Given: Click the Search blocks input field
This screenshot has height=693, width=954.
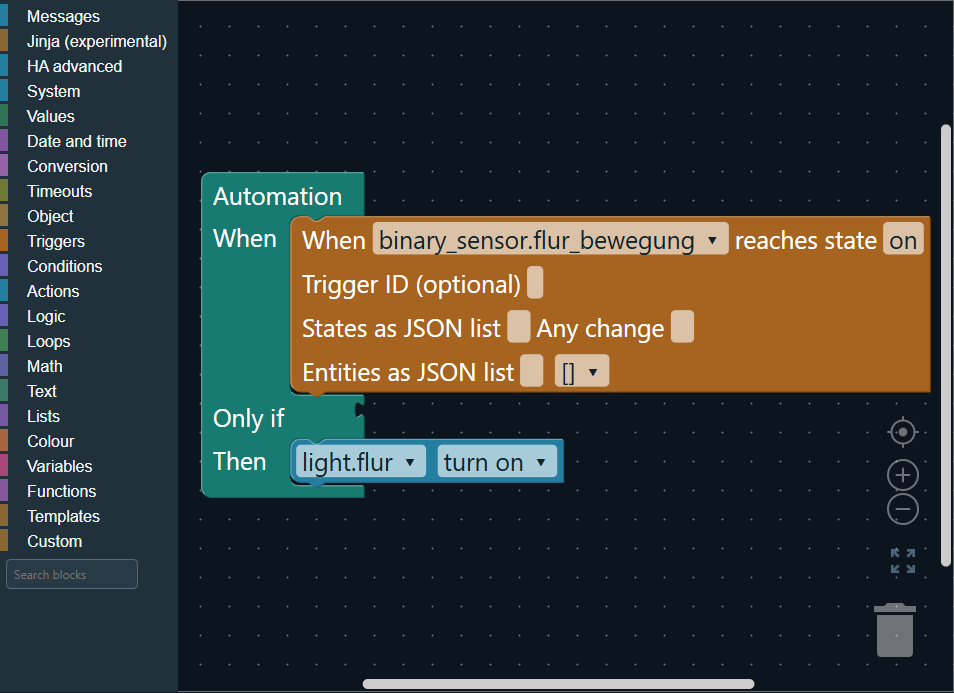Looking at the screenshot, I should 72,574.
